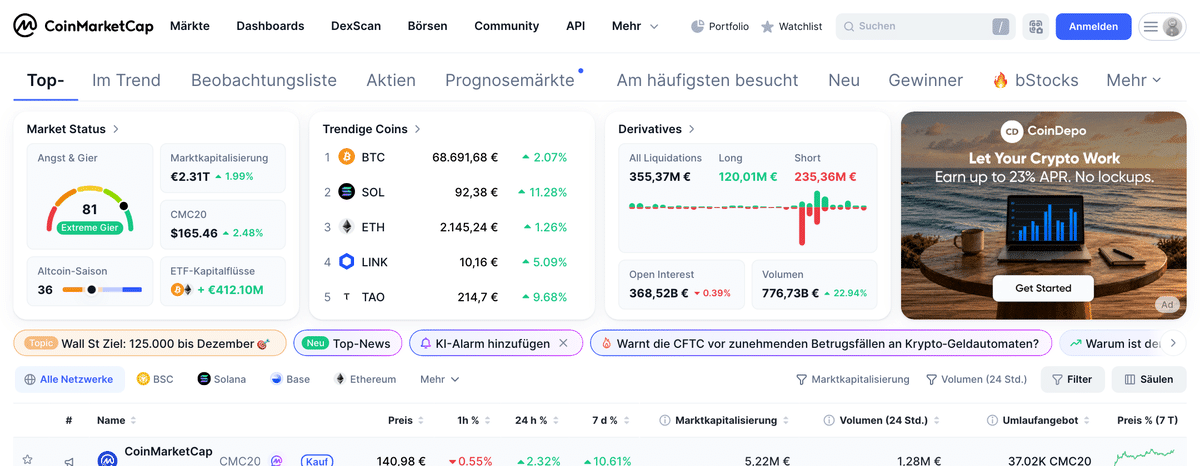1200x466 pixels.
Task: Click the Ethereum icon in Trendige Coins
Action: point(347,227)
